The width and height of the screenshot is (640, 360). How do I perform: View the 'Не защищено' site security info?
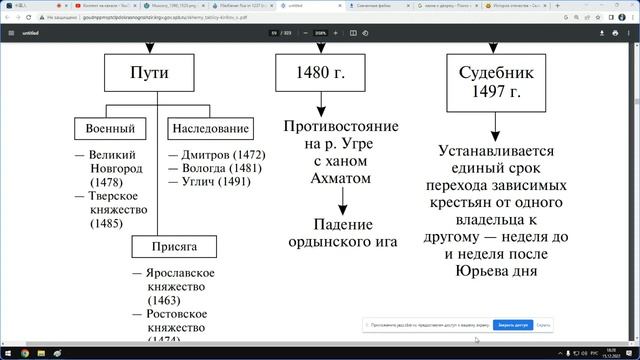point(58,18)
